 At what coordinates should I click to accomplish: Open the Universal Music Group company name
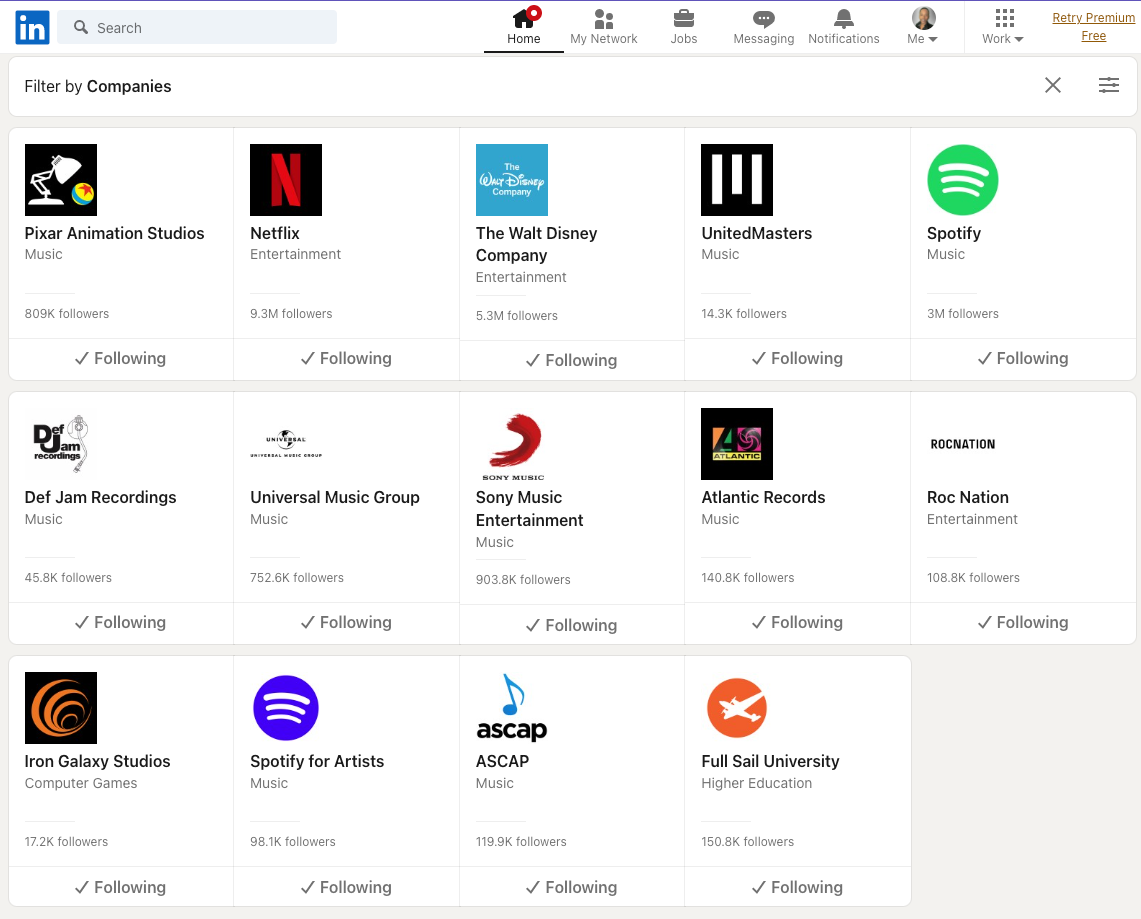335,497
